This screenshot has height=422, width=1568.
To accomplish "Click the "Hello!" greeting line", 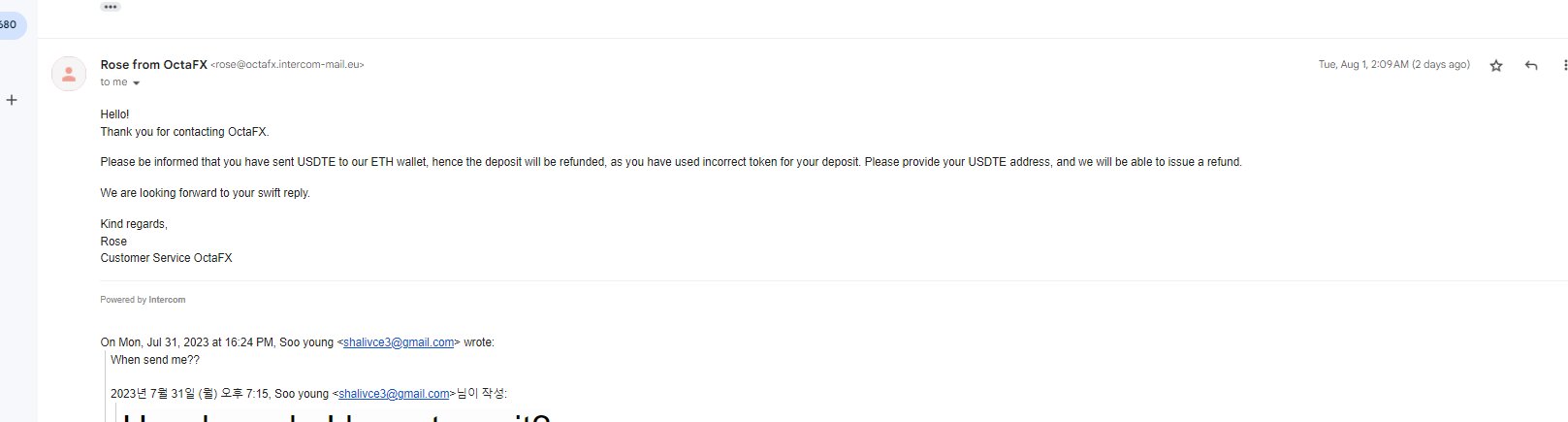I will (x=114, y=114).
